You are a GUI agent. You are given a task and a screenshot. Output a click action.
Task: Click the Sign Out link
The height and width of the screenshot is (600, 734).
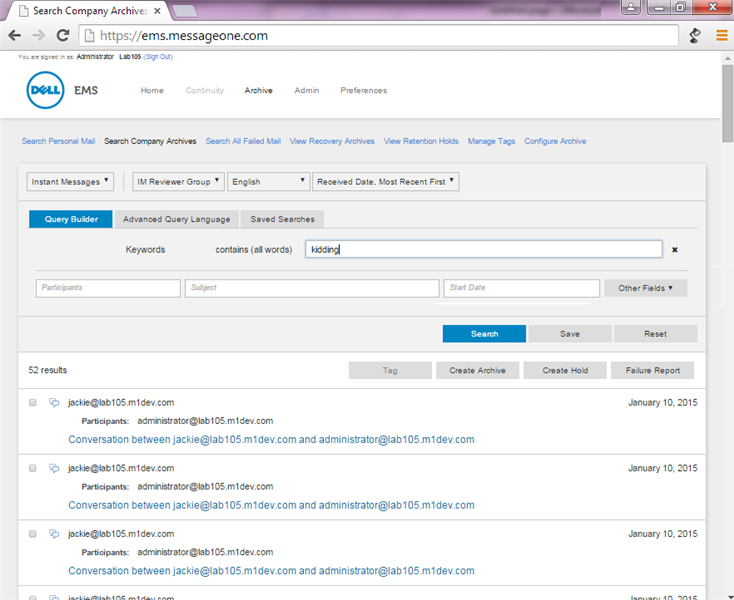tap(158, 57)
